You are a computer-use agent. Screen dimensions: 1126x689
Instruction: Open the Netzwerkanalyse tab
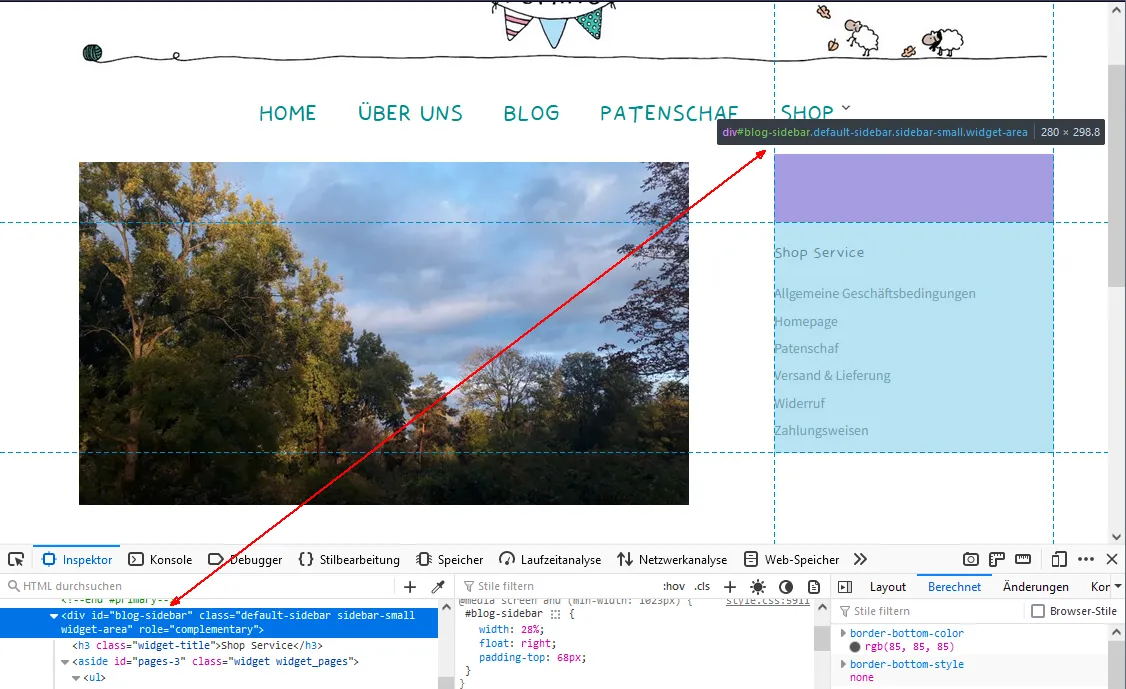[x=672, y=559]
